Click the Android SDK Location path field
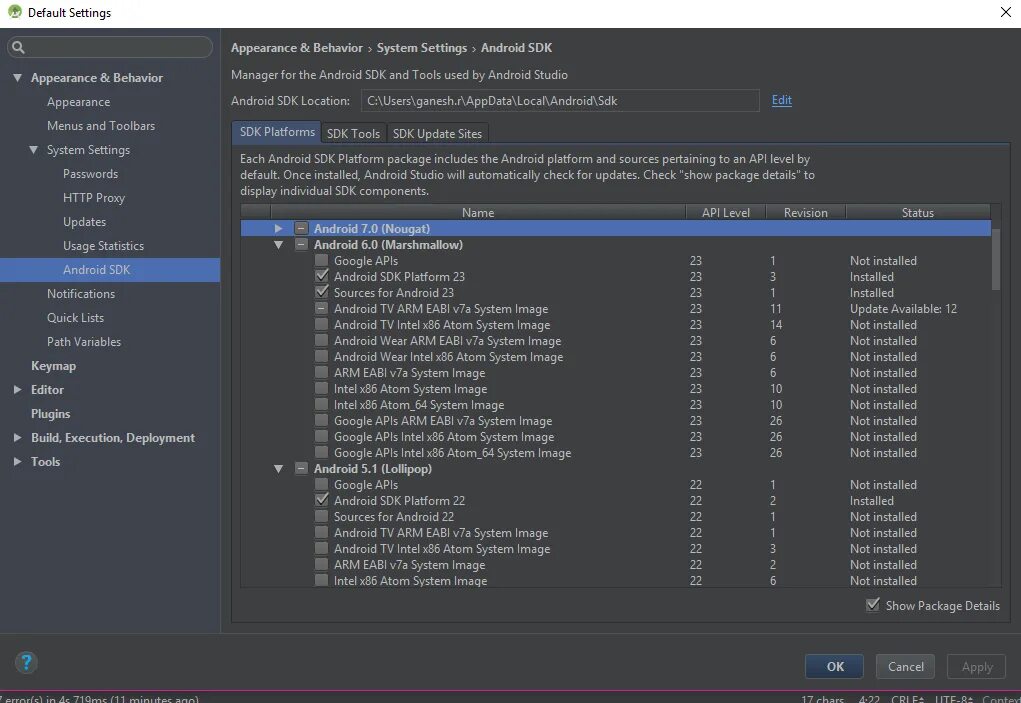The image size is (1021, 703). 560,100
